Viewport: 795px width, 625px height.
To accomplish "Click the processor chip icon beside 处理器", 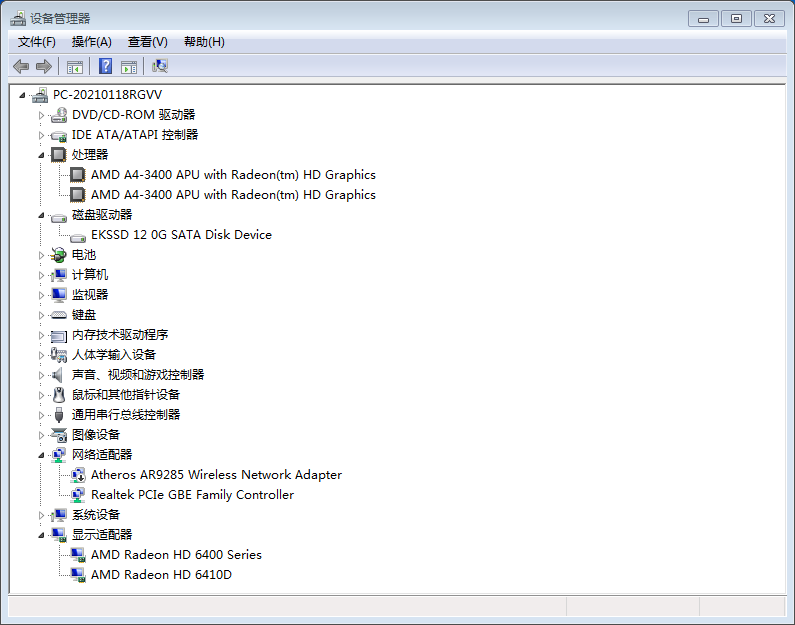I will point(59,155).
